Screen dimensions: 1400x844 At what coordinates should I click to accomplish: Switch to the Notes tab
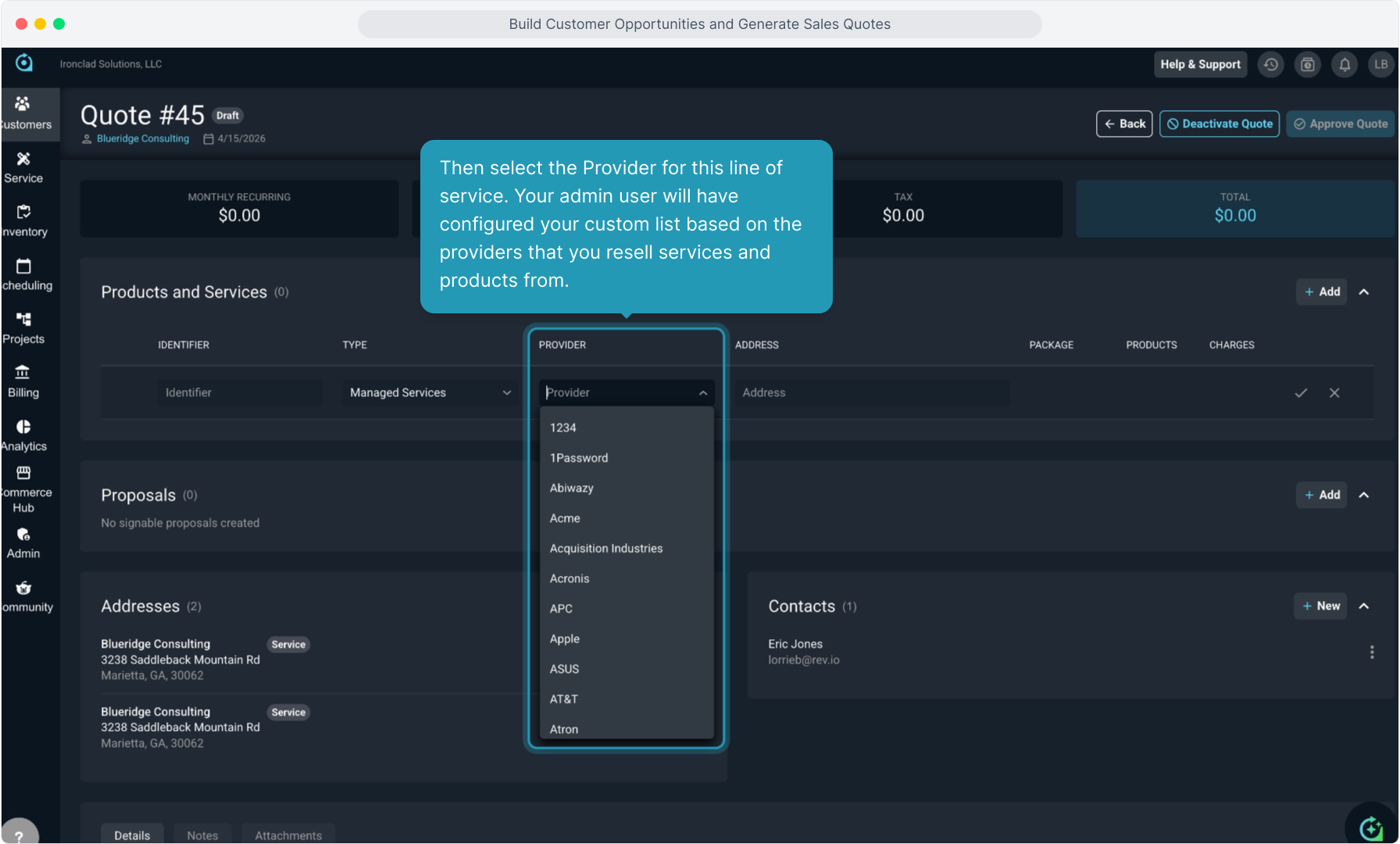[x=202, y=835]
